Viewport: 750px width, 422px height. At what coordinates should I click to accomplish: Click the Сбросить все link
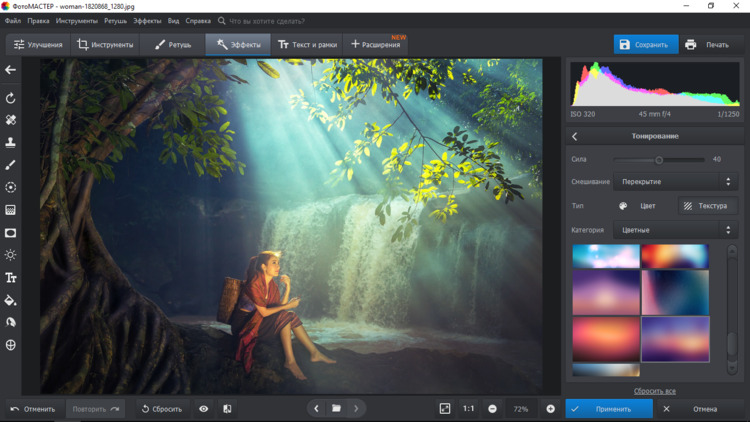pyautogui.click(x=655, y=391)
